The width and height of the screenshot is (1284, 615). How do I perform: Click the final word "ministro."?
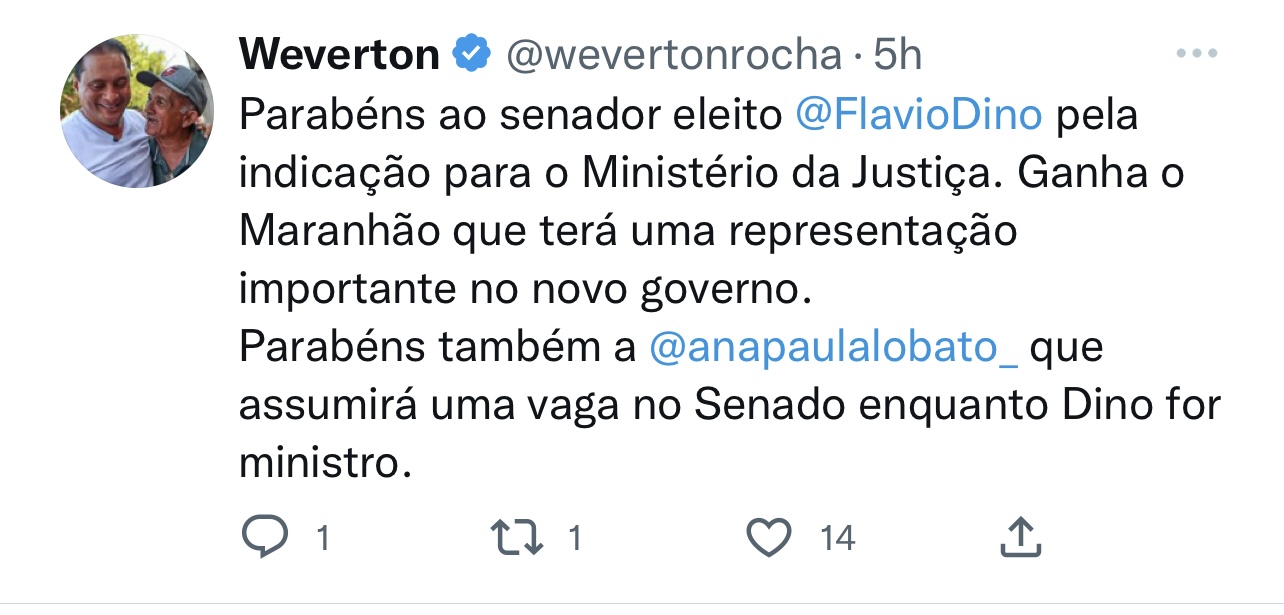(x=325, y=463)
